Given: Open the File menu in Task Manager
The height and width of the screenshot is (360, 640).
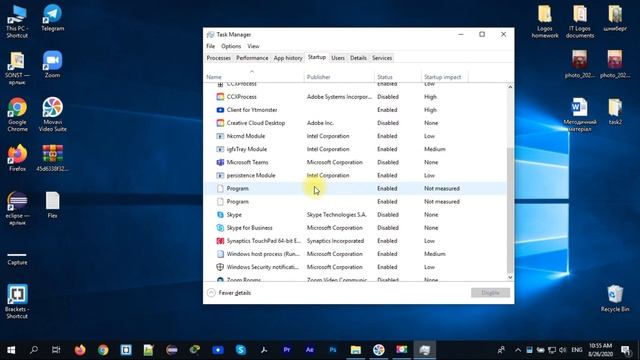Looking at the screenshot, I should [x=210, y=46].
